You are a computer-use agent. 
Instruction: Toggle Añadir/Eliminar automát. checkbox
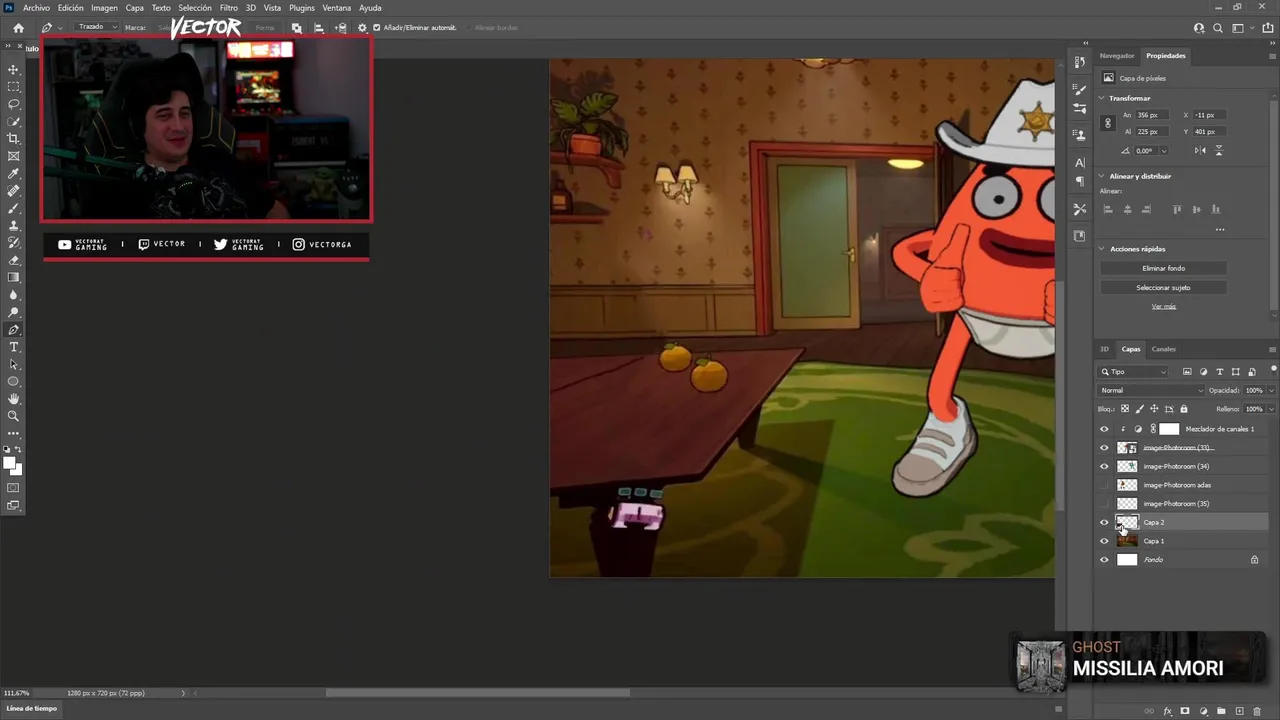(377, 28)
